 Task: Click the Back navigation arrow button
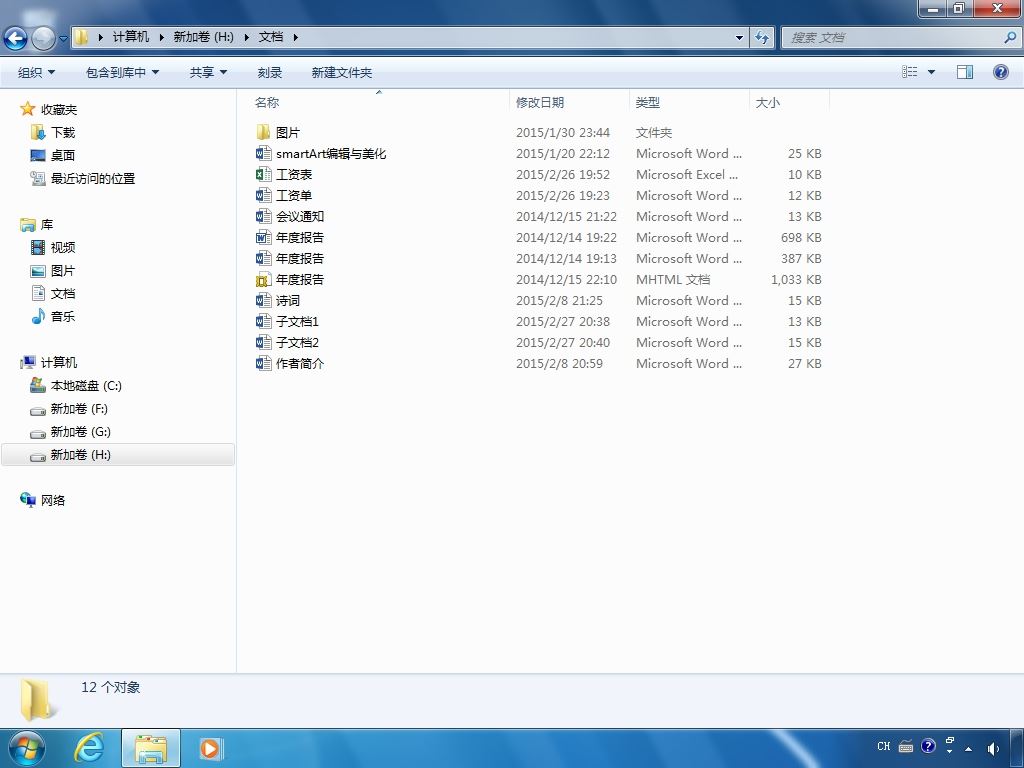[15, 39]
